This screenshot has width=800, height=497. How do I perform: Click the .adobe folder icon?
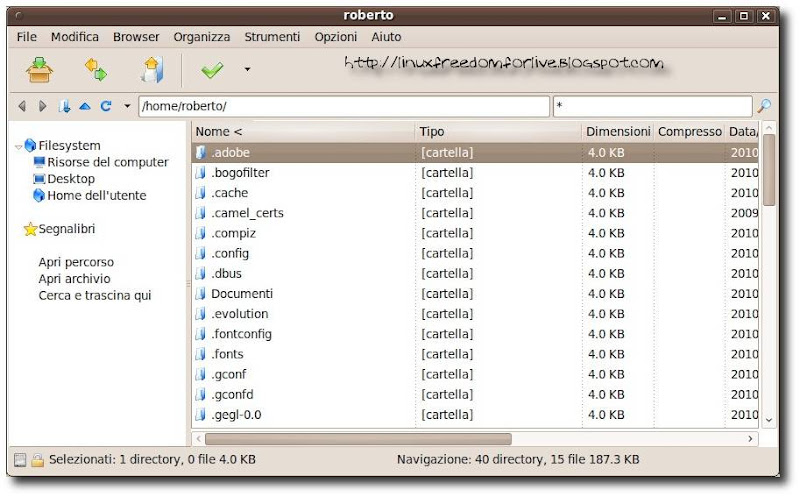click(201, 153)
